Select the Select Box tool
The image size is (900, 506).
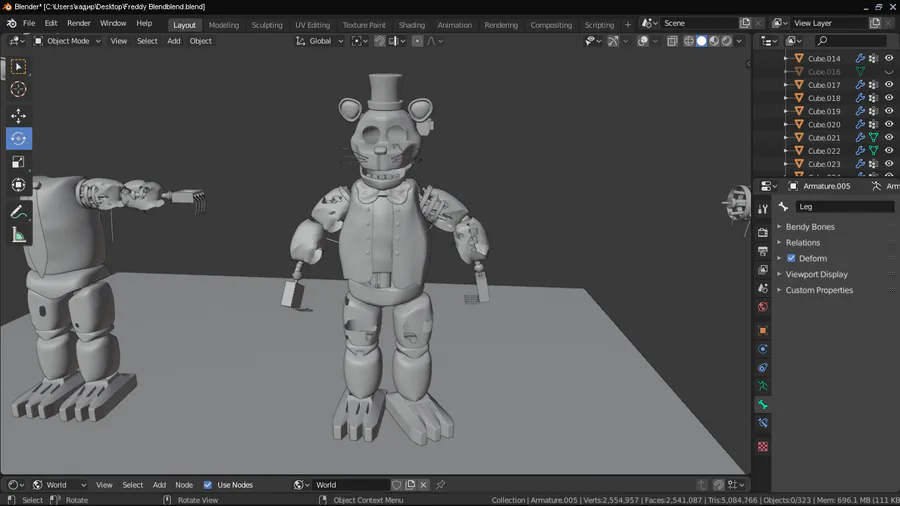(18, 67)
